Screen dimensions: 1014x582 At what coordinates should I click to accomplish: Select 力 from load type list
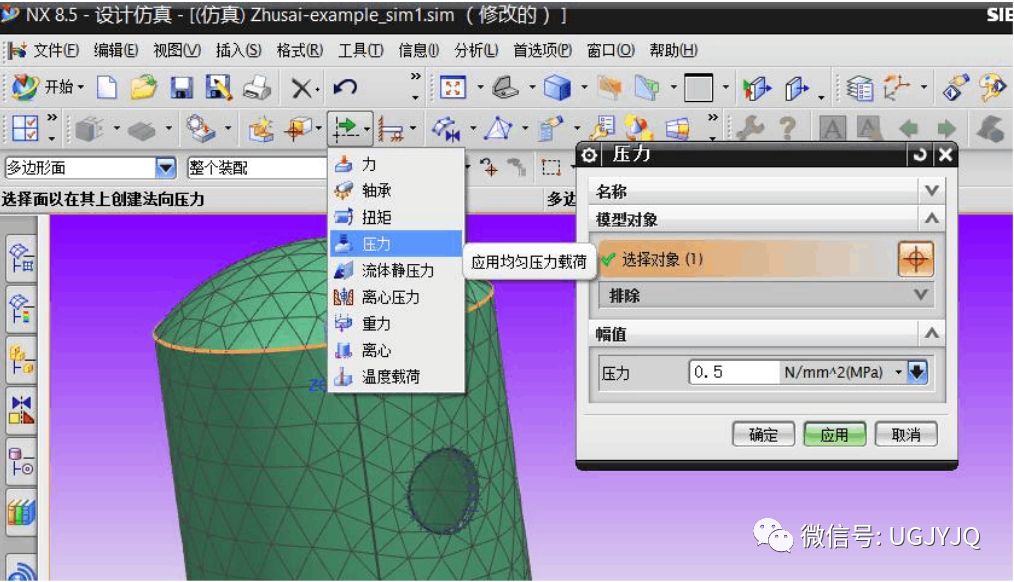[x=396, y=164]
